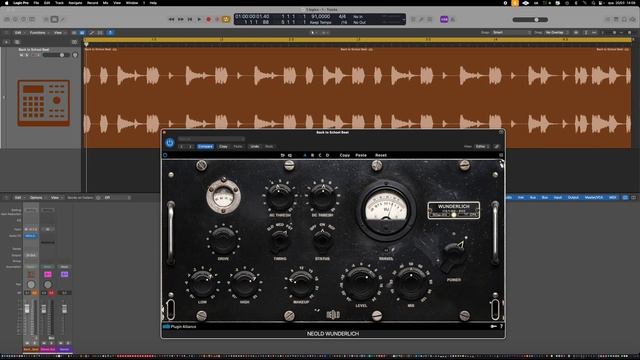
Task: Select preset slot B in Wunderlich toolbar
Action: click(313, 156)
